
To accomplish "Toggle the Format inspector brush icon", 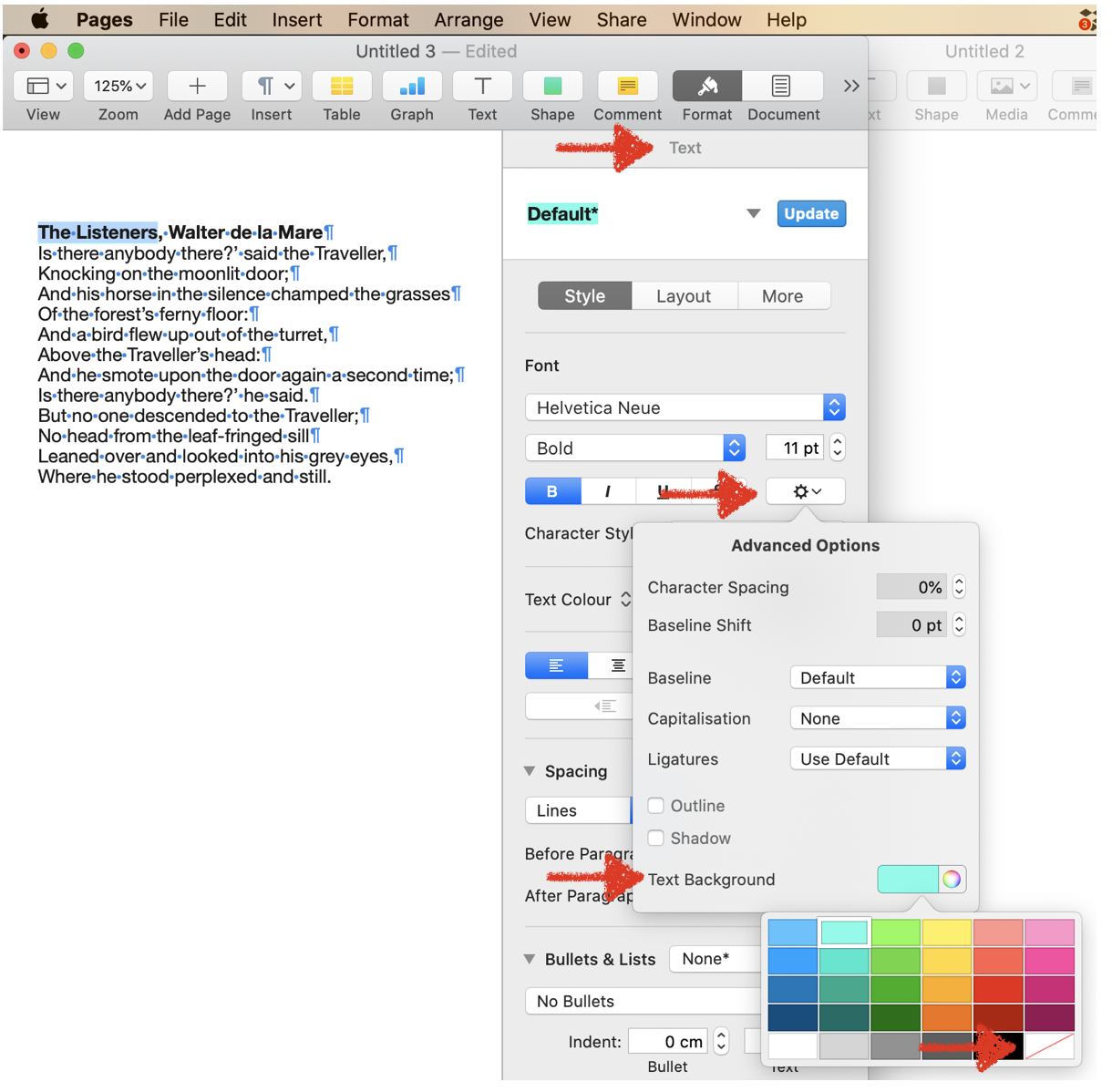I will (707, 86).
